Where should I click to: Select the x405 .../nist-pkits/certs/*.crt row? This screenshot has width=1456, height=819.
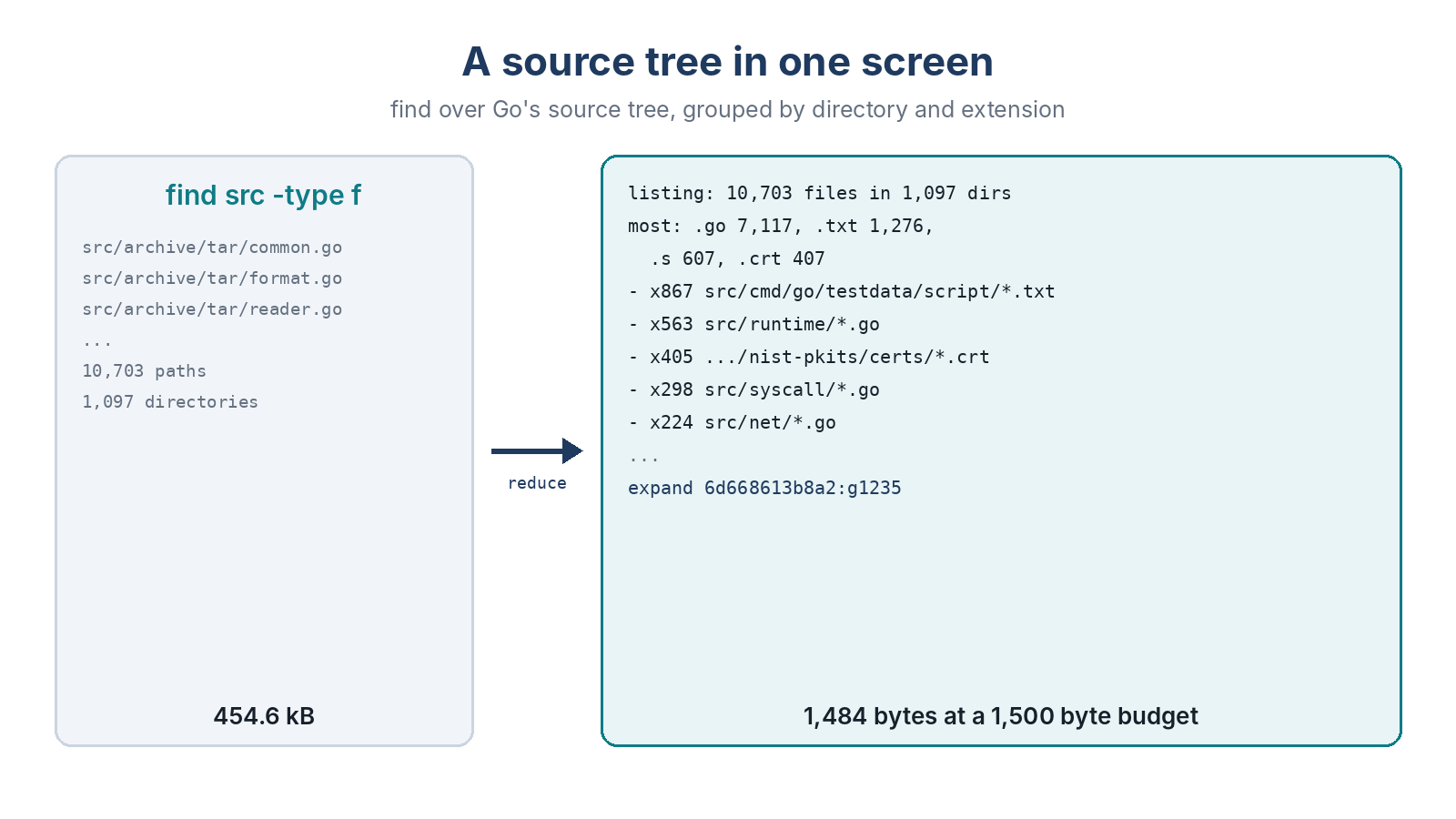click(x=809, y=357)
